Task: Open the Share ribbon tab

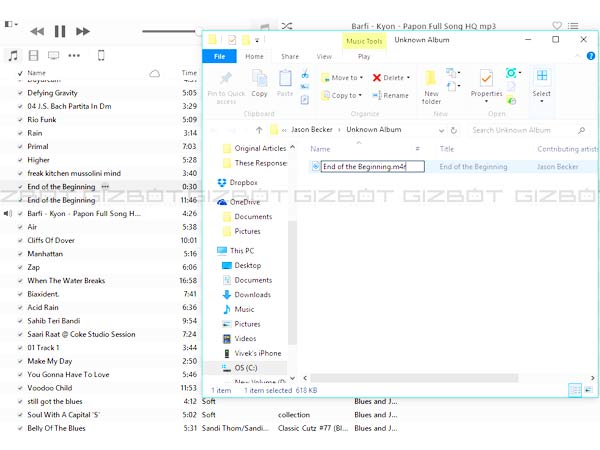Action: [x=289, y=57]
